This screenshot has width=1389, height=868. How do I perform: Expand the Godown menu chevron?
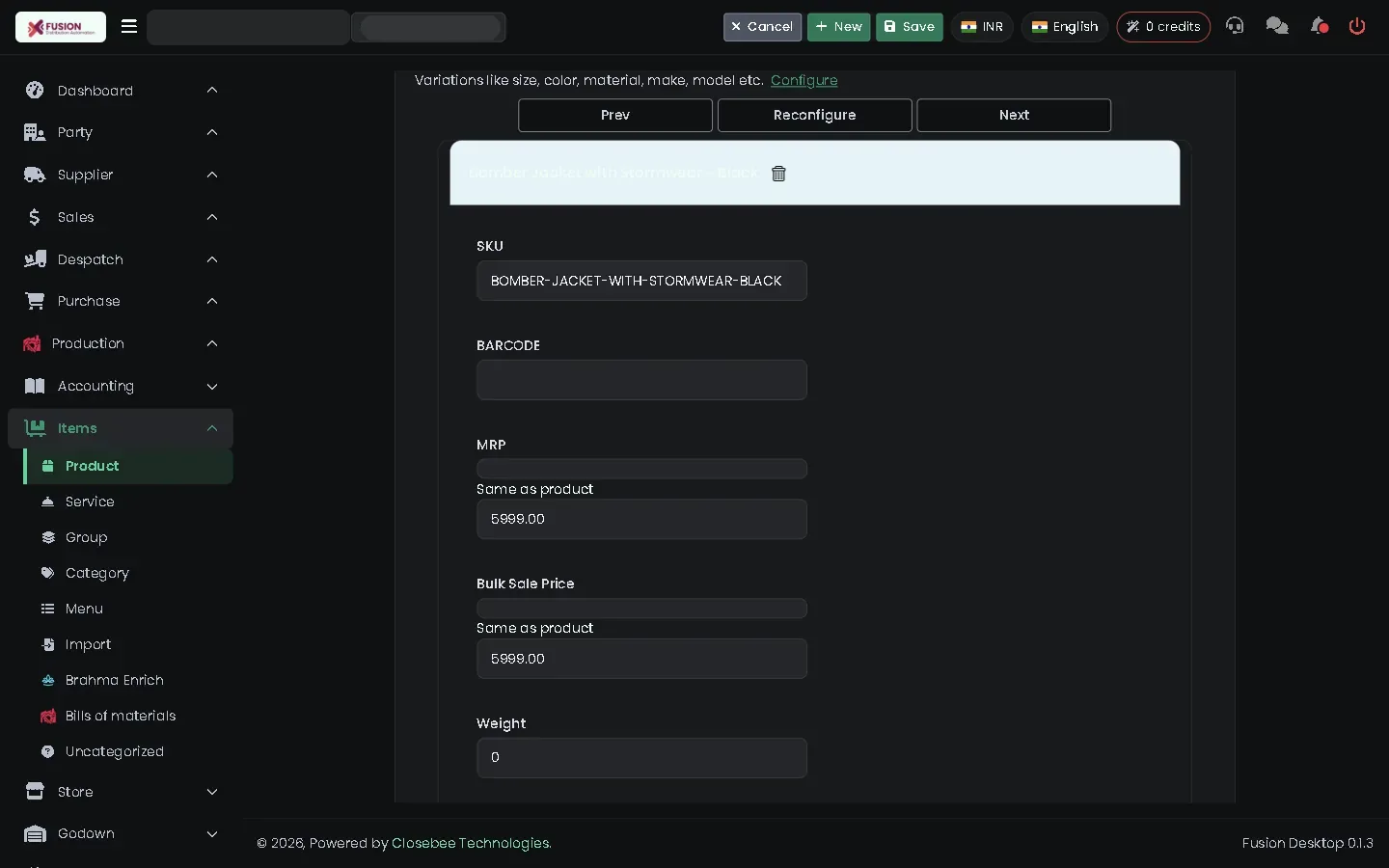(x=212, y=833)
